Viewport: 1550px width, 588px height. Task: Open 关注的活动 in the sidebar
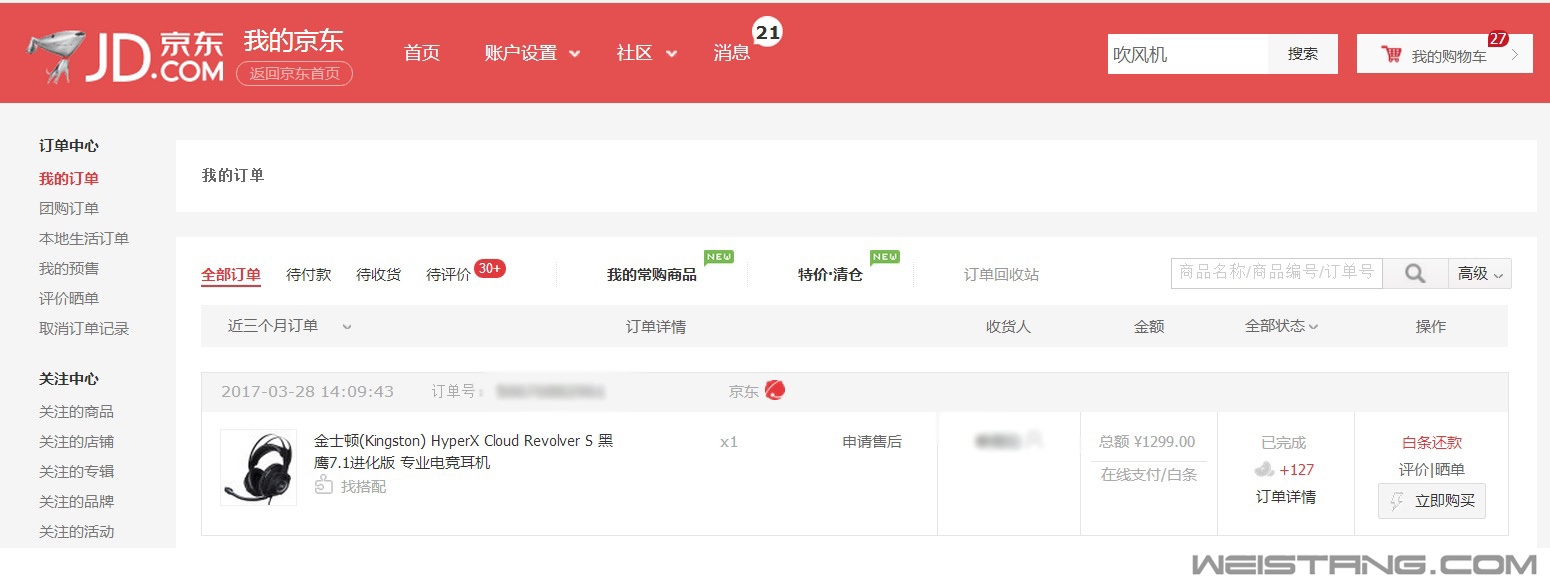pyautogui.click(x=76, y=532)
